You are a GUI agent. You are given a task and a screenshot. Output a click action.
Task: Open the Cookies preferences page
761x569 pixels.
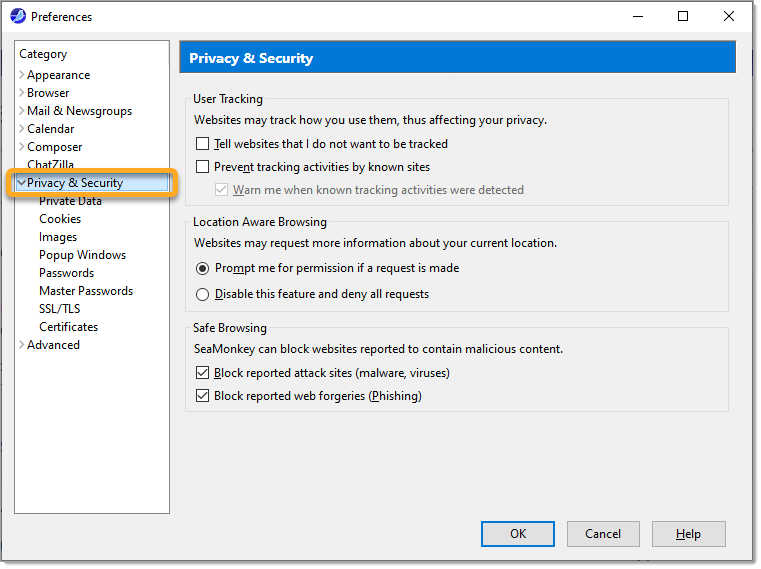click(x=60, y=219)
